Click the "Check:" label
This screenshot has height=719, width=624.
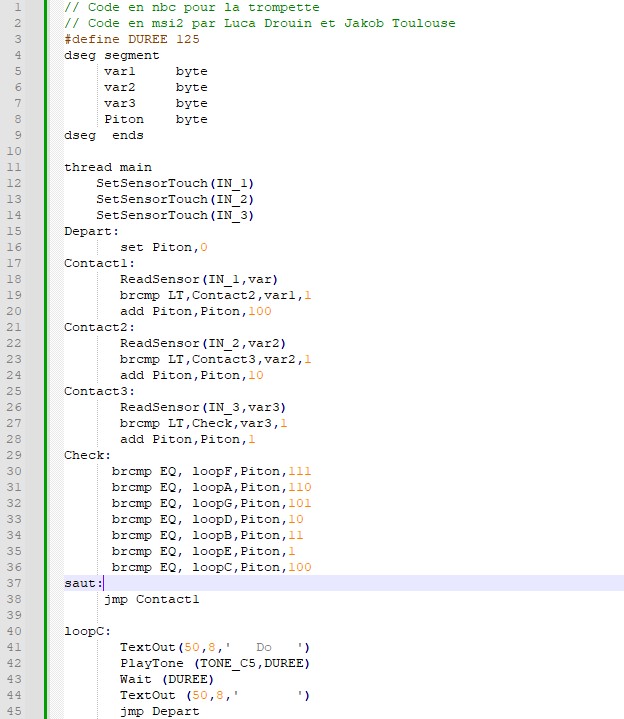88,455
